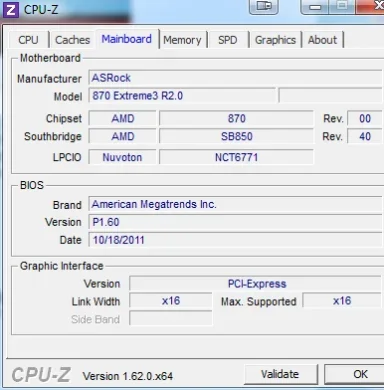Click the Southbridge label

(x=53, y=136)
